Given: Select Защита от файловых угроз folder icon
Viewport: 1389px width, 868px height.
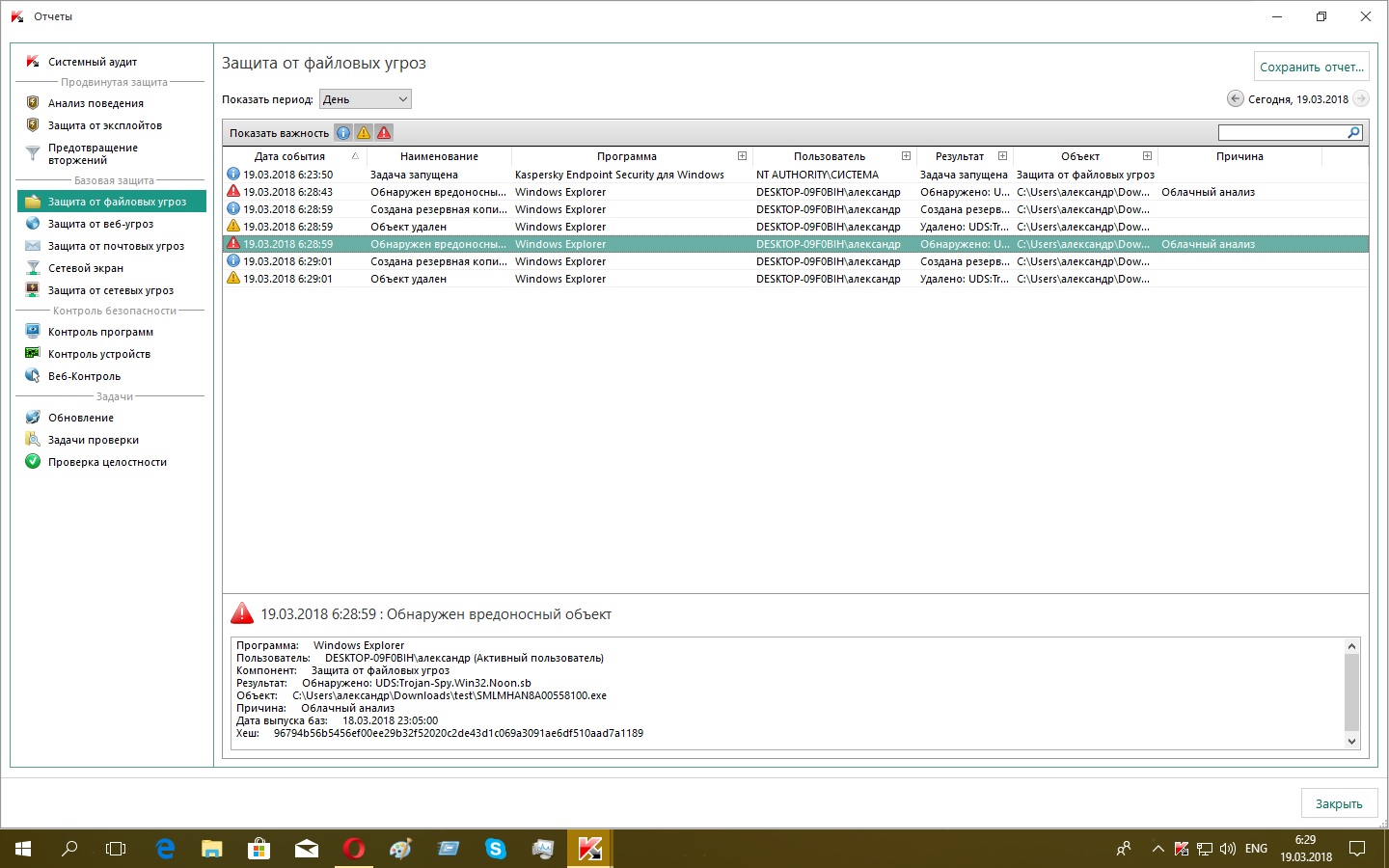Looking at the screenshot, I should 33,201.
